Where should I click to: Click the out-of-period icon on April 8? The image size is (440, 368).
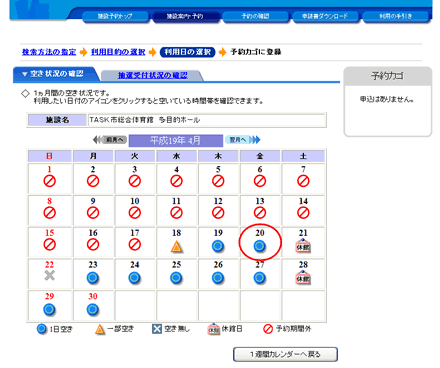(x=50, y=213)
